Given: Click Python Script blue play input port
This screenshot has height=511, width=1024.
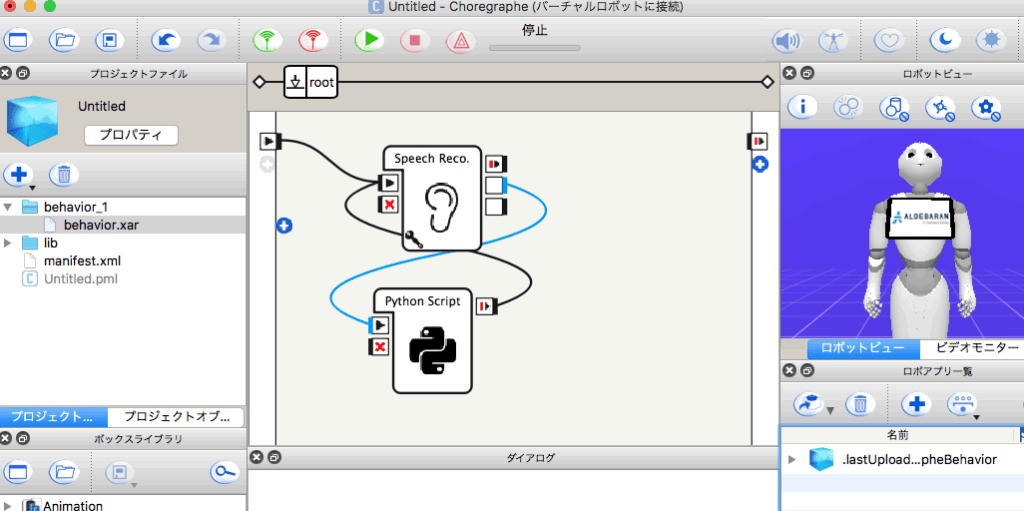Looking at the screenshot, I should 379,324.
